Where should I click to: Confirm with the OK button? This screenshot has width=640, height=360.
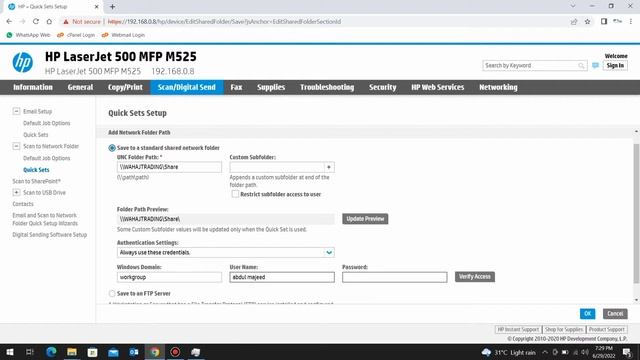(x=587, y=313)
